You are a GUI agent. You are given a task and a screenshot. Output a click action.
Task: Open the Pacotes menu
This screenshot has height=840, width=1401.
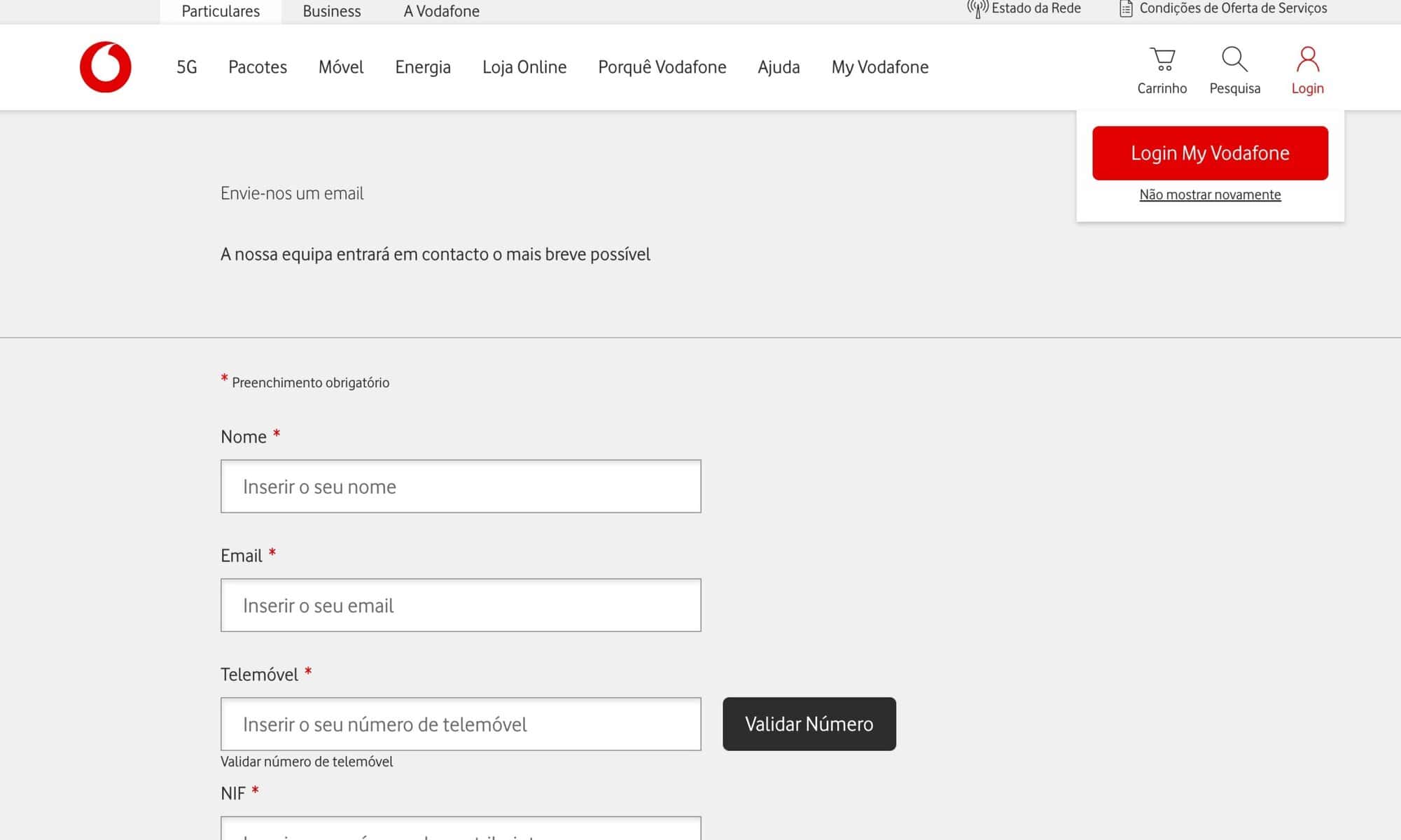258,67
